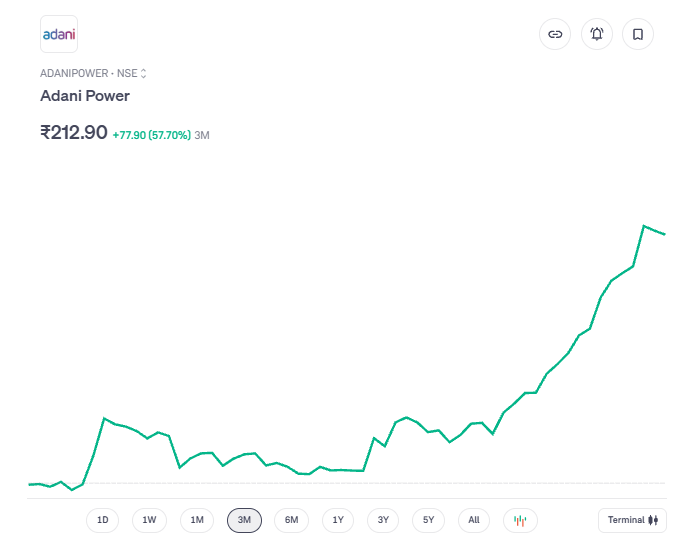Show the 1M chart period

[x=197, y=520]
